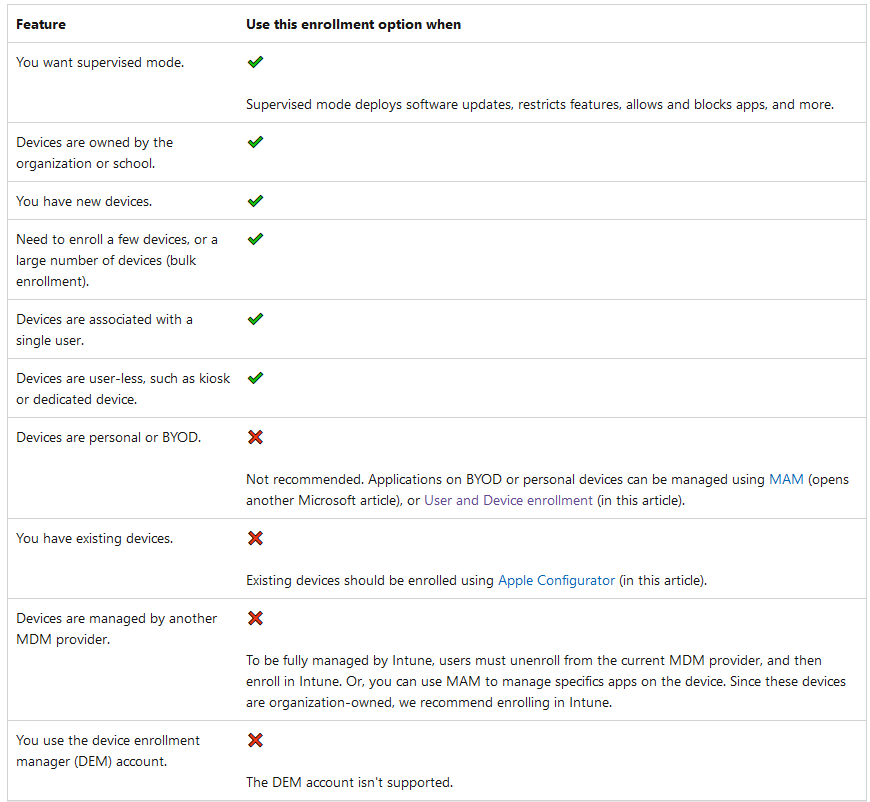Viewport: 870px width, 802px height.
Task: Click checkmark in the bulk enrollment row
Action: (x=255, y=239)
